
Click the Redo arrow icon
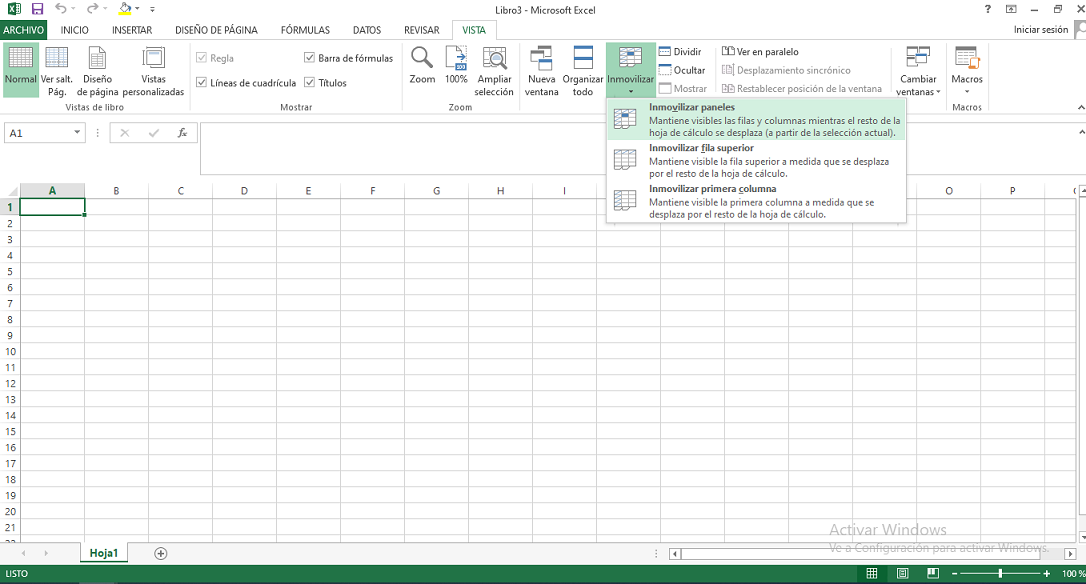pos(92,9)
